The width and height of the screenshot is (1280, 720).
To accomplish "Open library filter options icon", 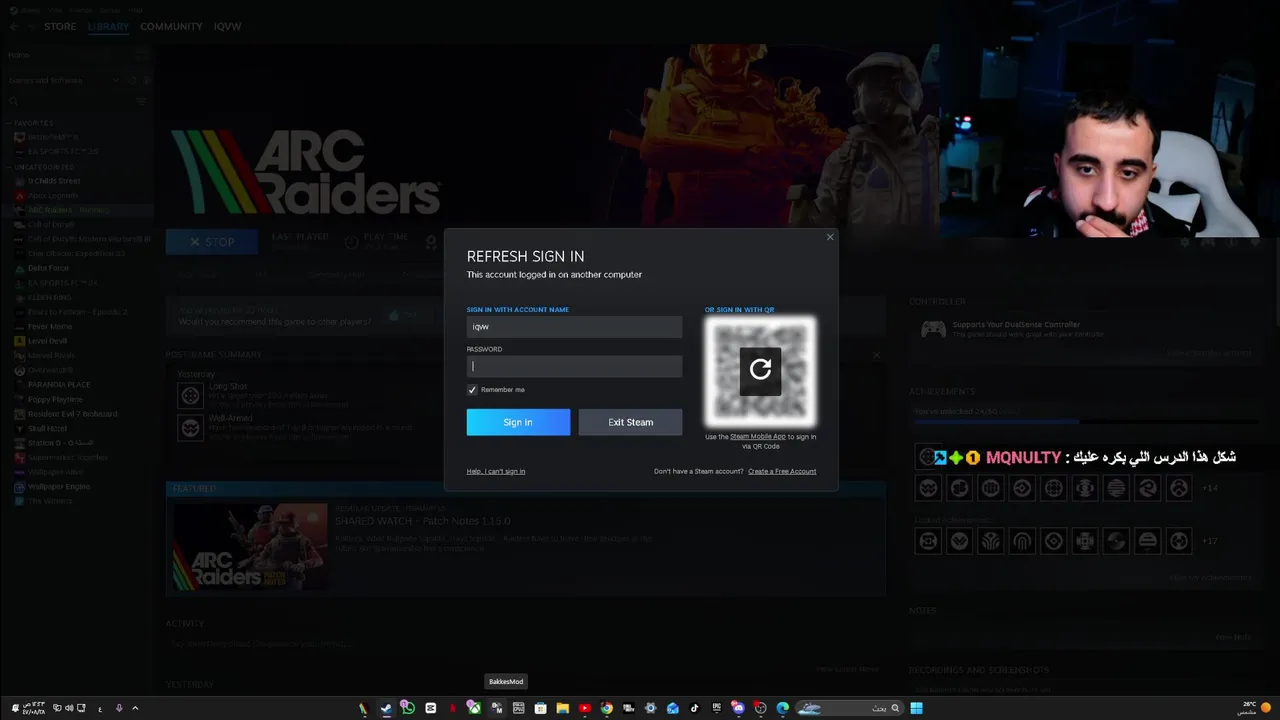I will [x=141, y=102].
